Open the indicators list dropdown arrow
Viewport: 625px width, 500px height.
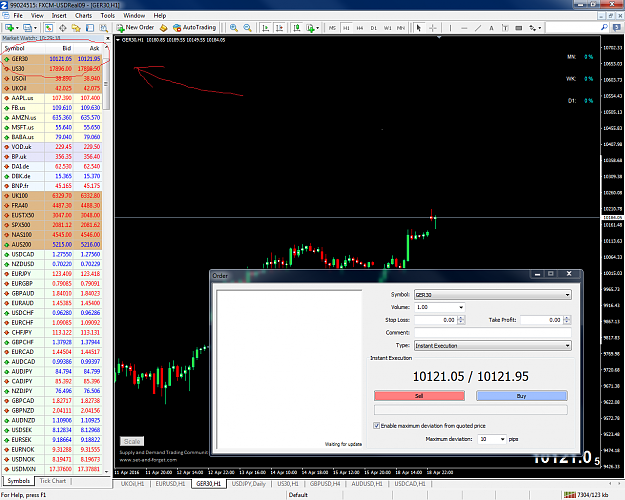[x=317, y=28]
